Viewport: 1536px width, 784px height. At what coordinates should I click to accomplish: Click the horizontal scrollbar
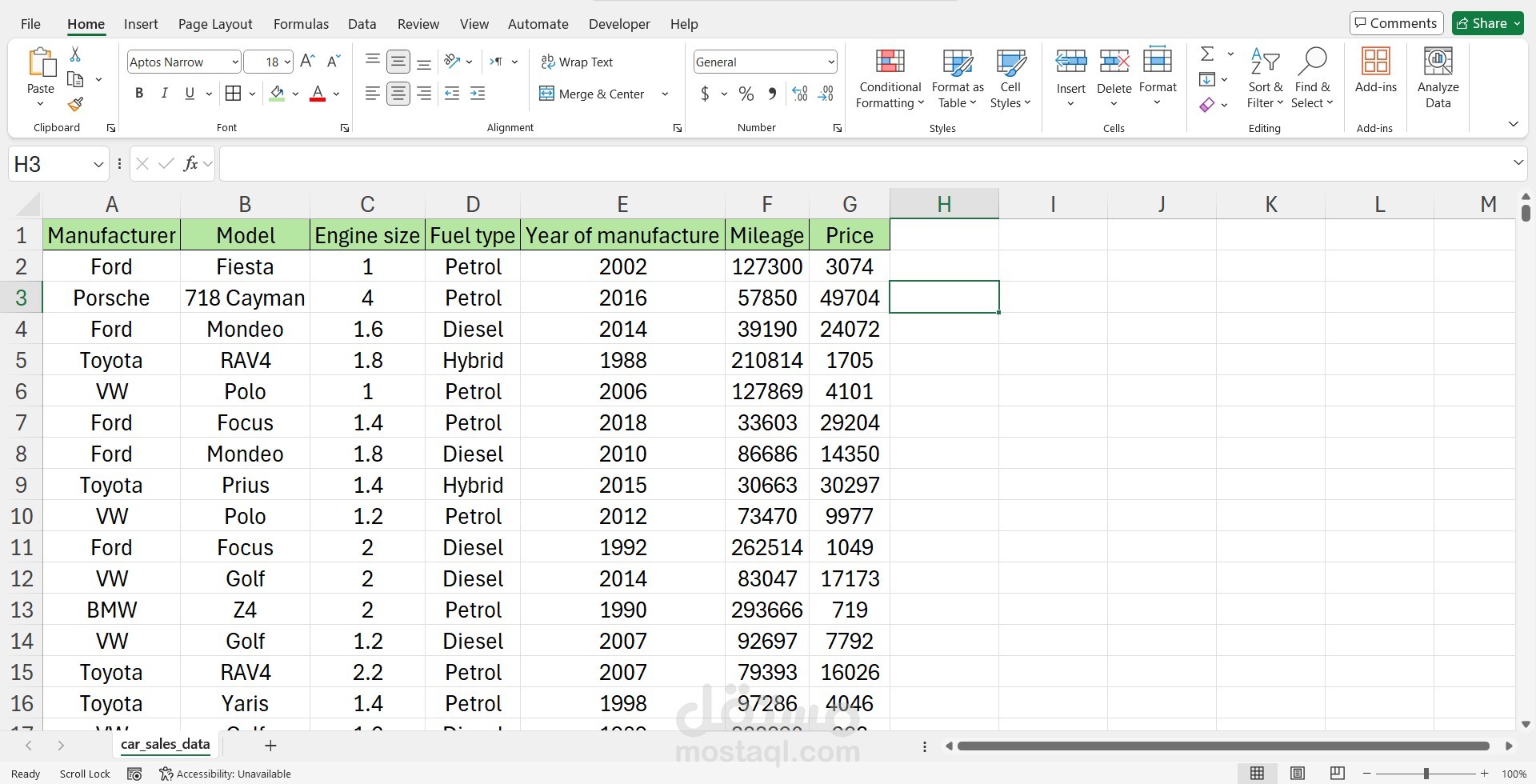coord(1223,746)
